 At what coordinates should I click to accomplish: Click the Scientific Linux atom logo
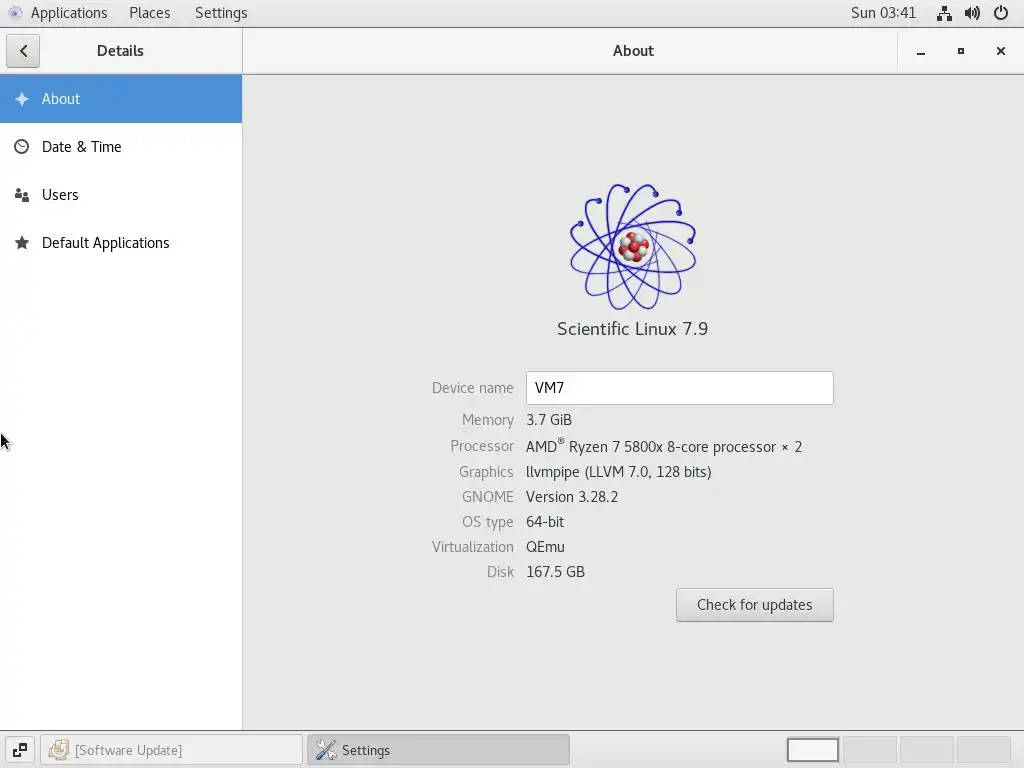tap(633, 246)
